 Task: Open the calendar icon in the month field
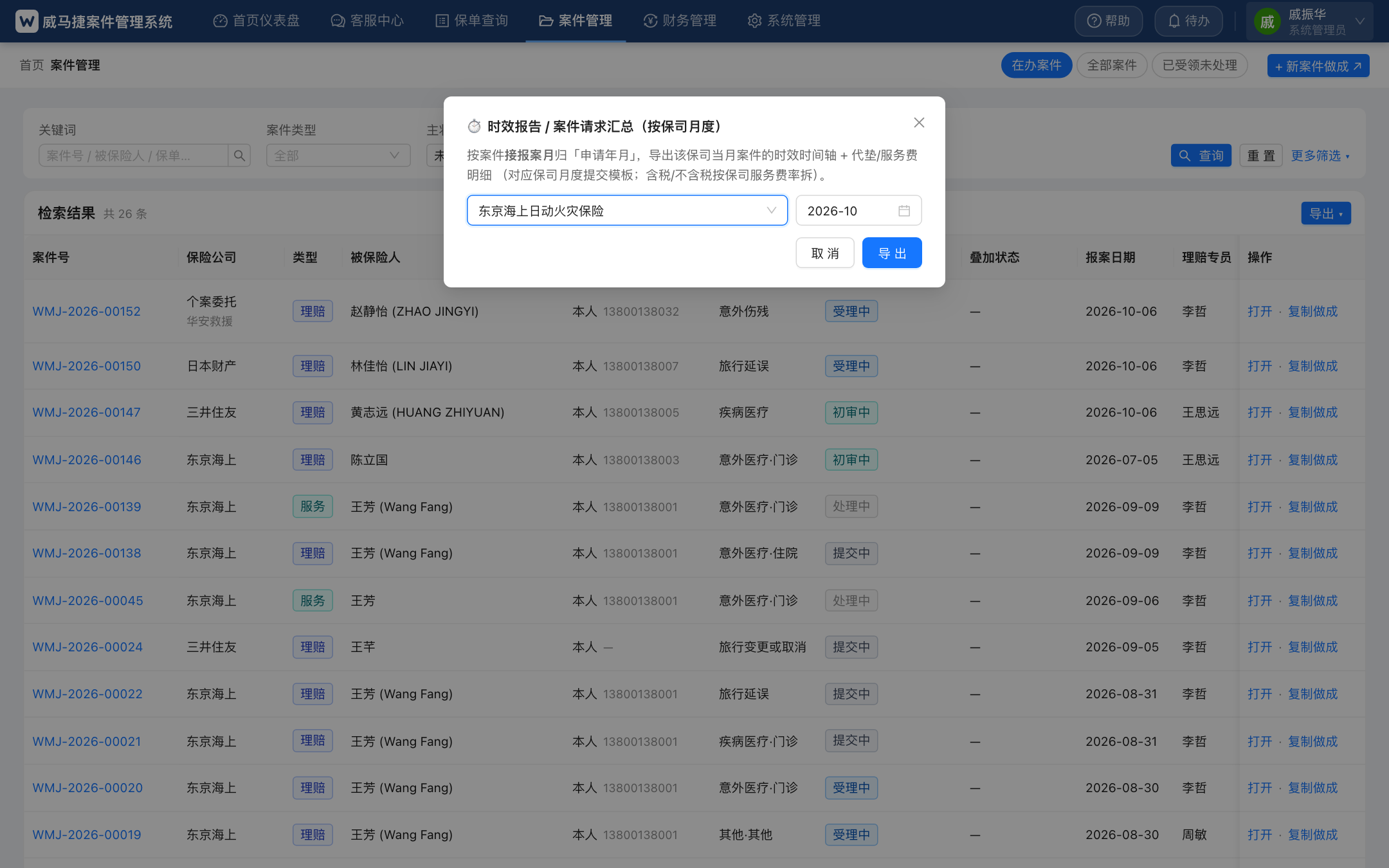click(904, 211)
